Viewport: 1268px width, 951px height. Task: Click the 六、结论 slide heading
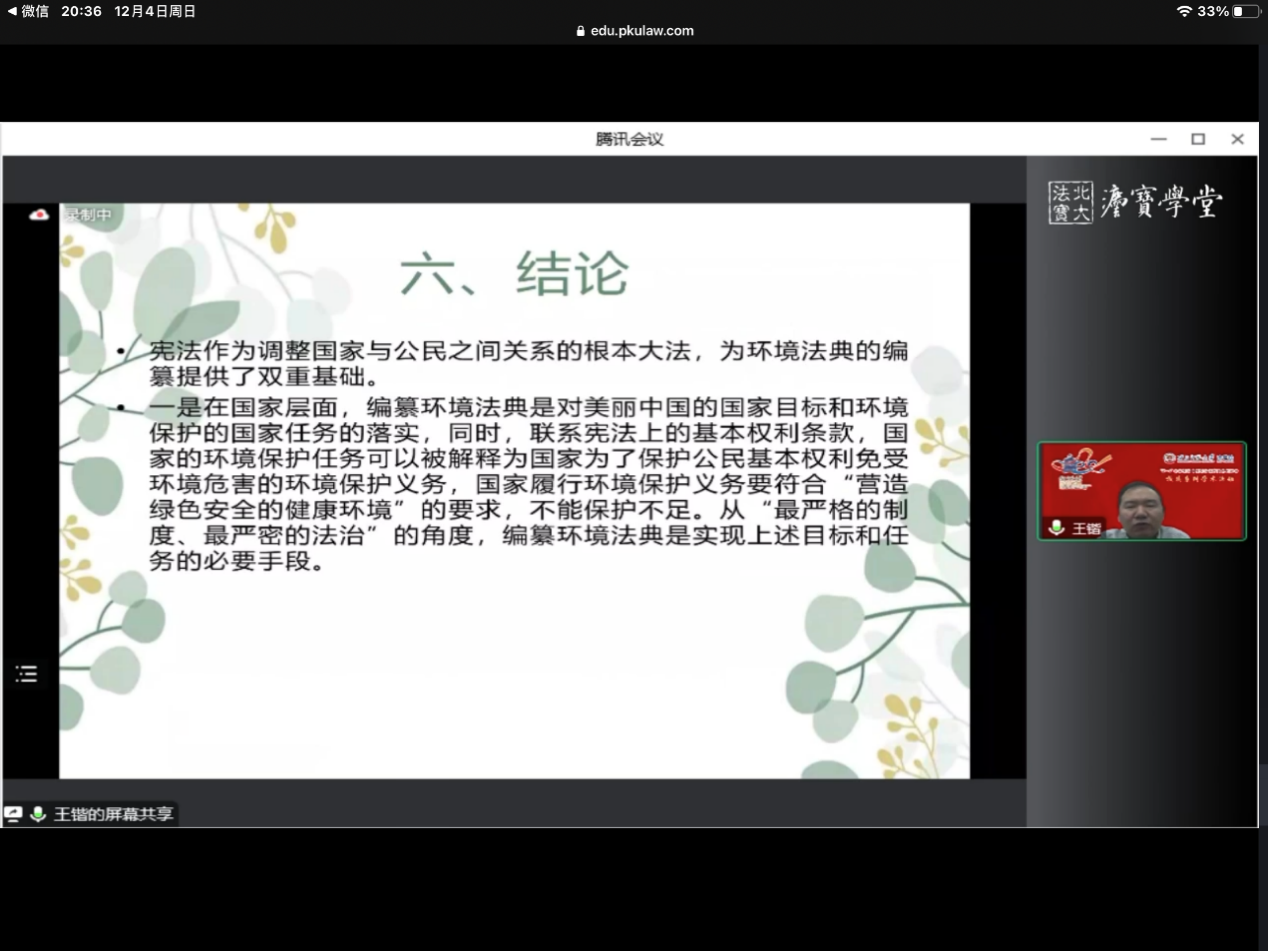coord(514,273)
